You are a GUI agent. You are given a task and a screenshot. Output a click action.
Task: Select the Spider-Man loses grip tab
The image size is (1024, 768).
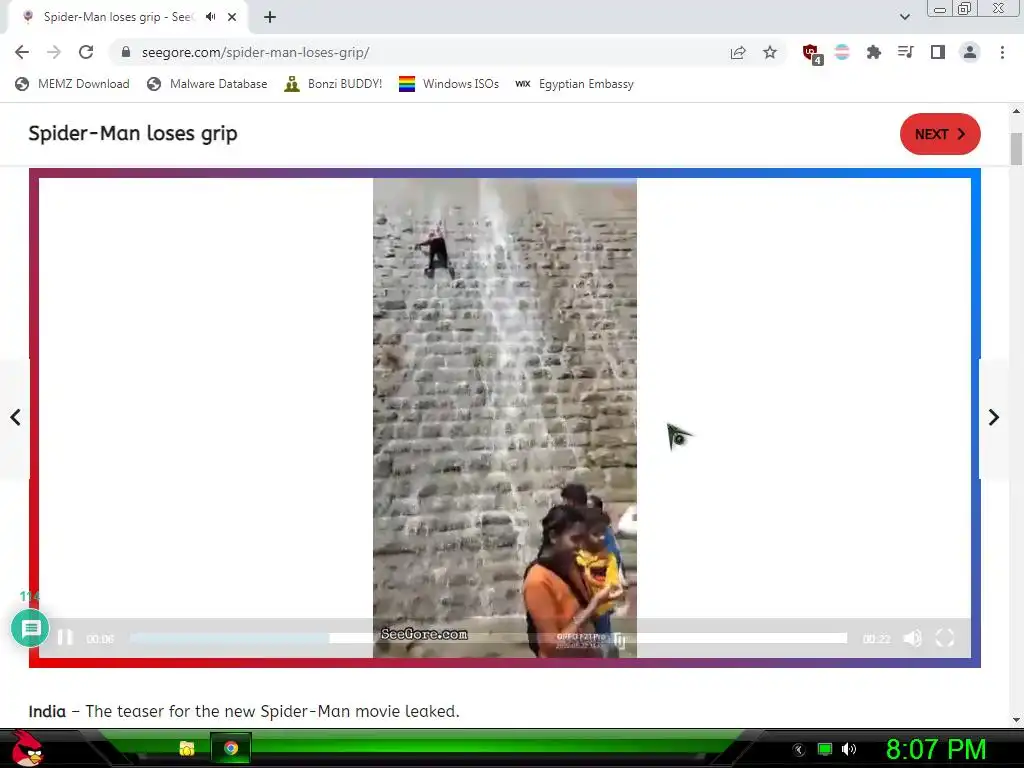(x=118, y=17)
